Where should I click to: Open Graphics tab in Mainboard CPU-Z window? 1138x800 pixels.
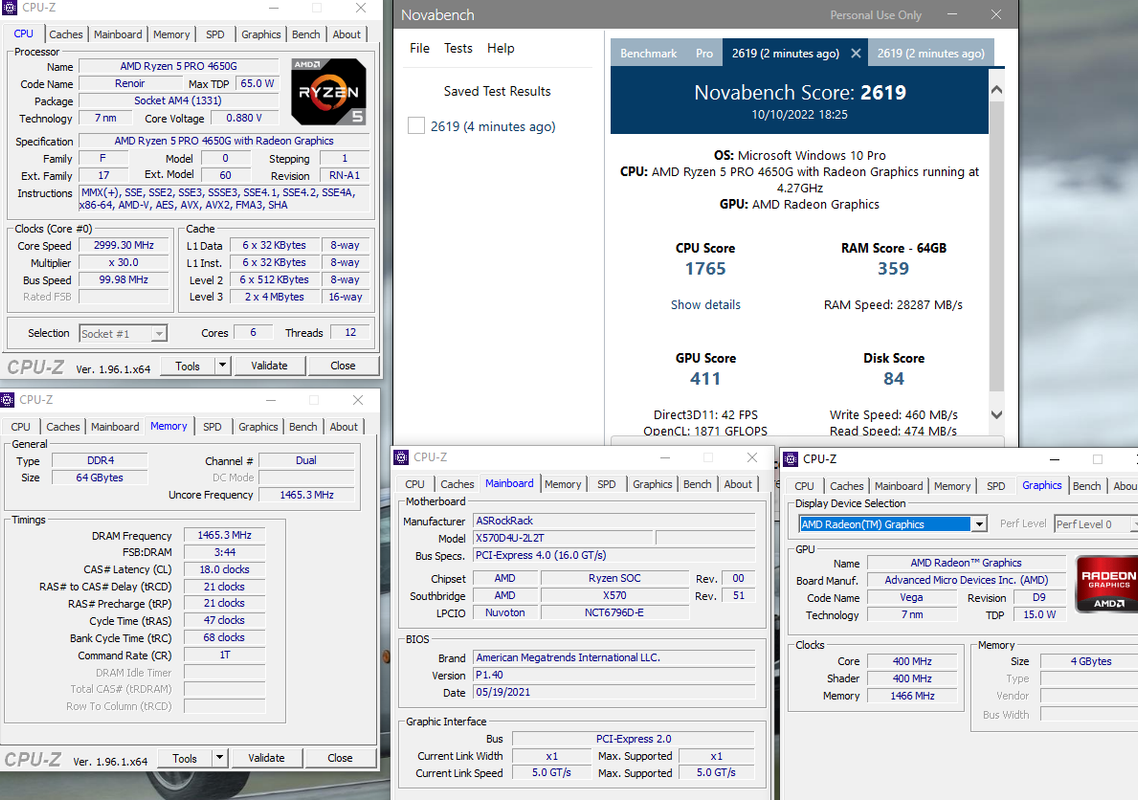pyautogui.click(x=652, y=484)
